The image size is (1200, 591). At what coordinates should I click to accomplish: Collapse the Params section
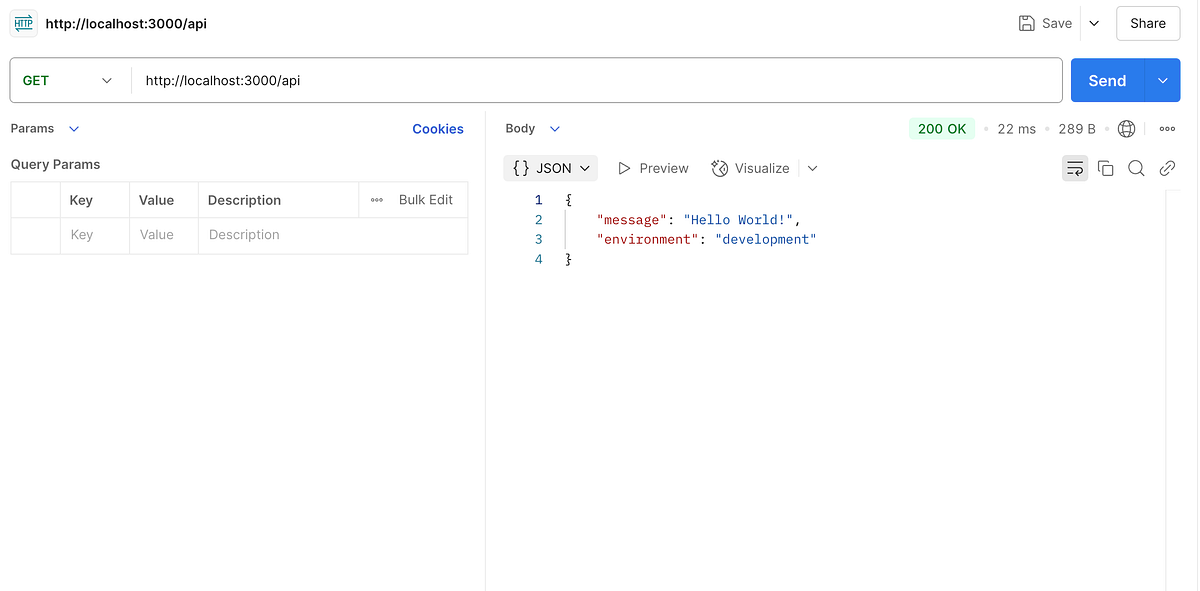73,128
